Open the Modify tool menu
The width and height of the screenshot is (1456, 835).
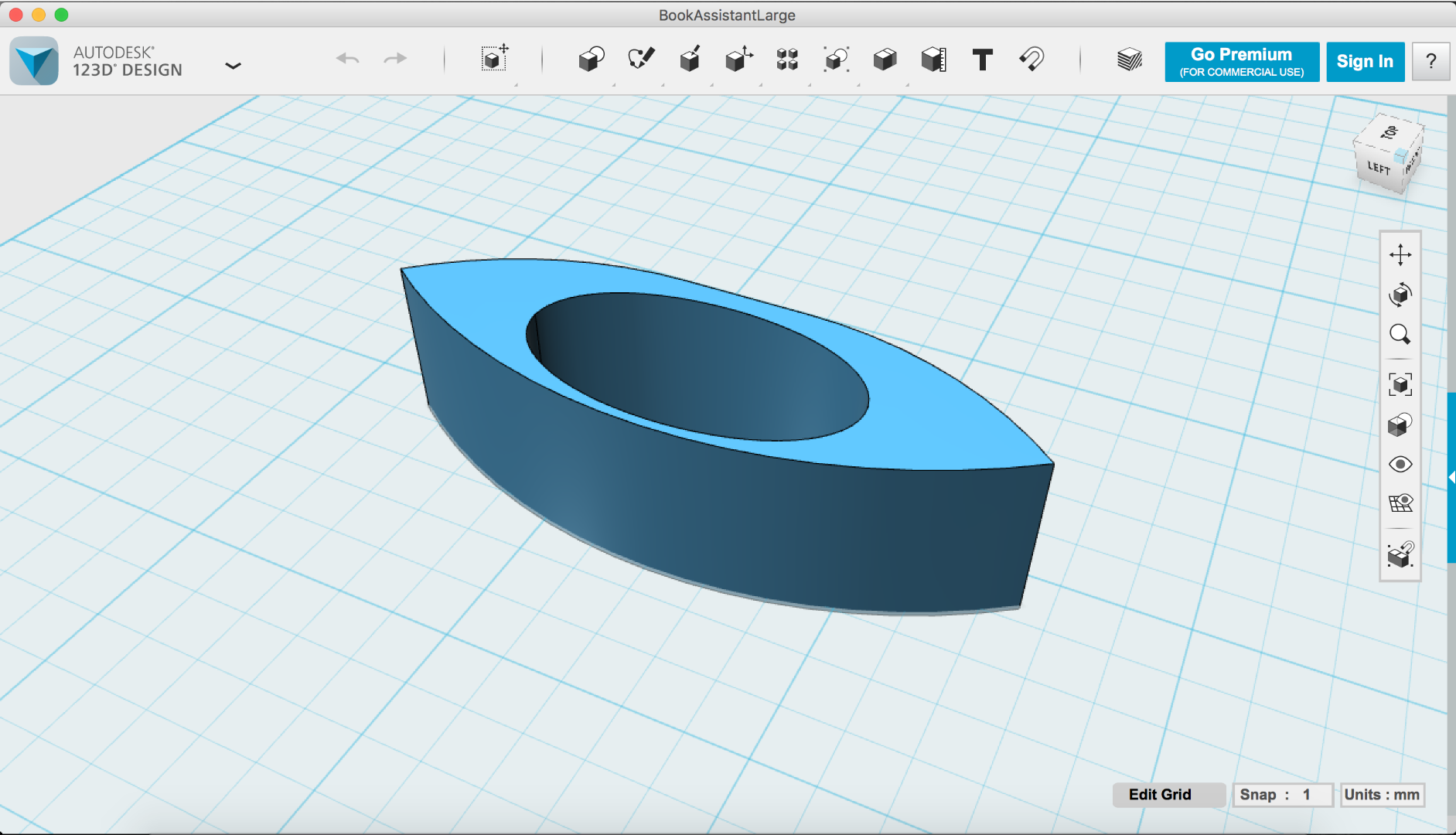point(739,59)
